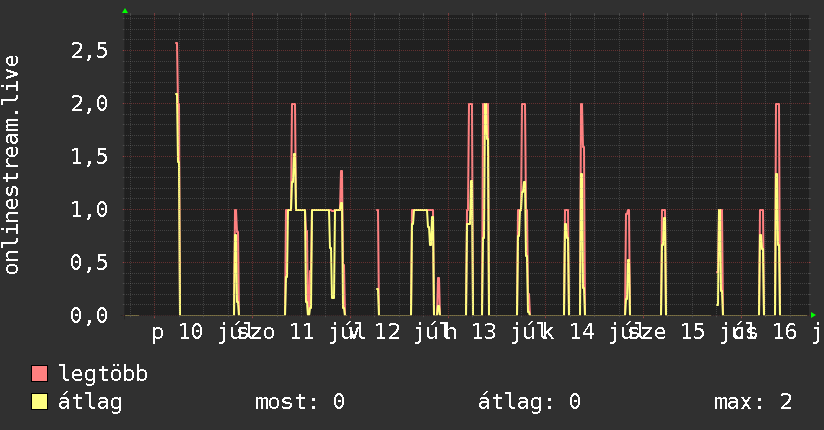This screenshot has width=824, height=430.
Task: Click the onlinestream.live vertical axis title
Action: (11, 165)
